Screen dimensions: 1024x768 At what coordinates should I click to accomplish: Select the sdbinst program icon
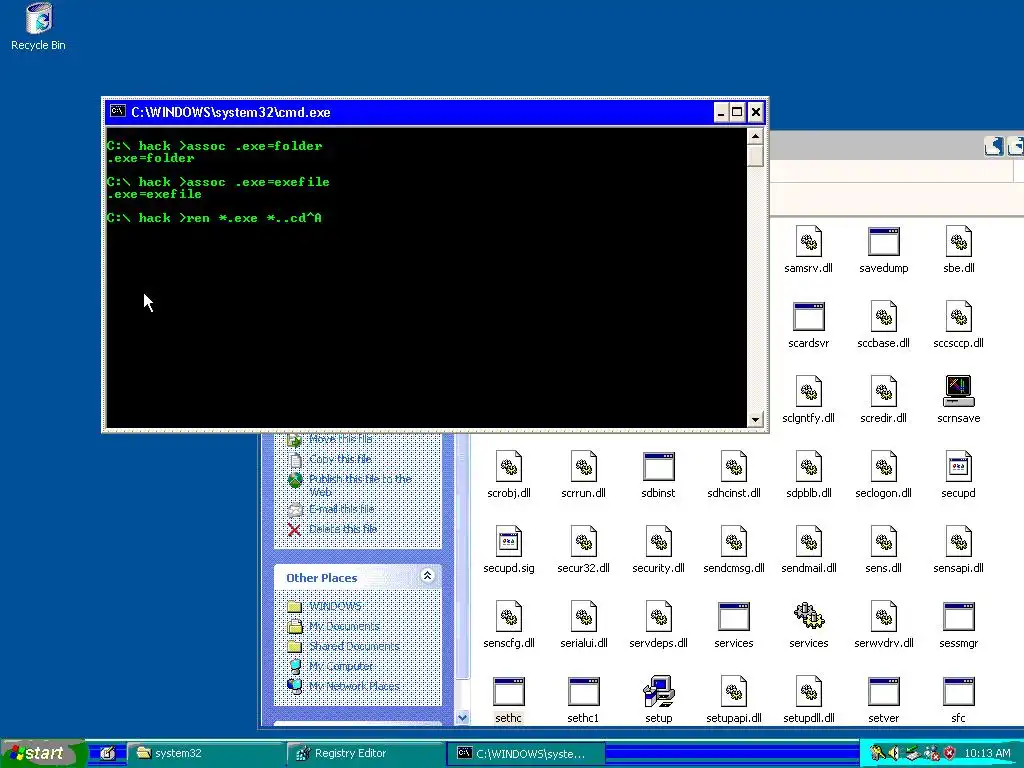click(x=658, y=467)
